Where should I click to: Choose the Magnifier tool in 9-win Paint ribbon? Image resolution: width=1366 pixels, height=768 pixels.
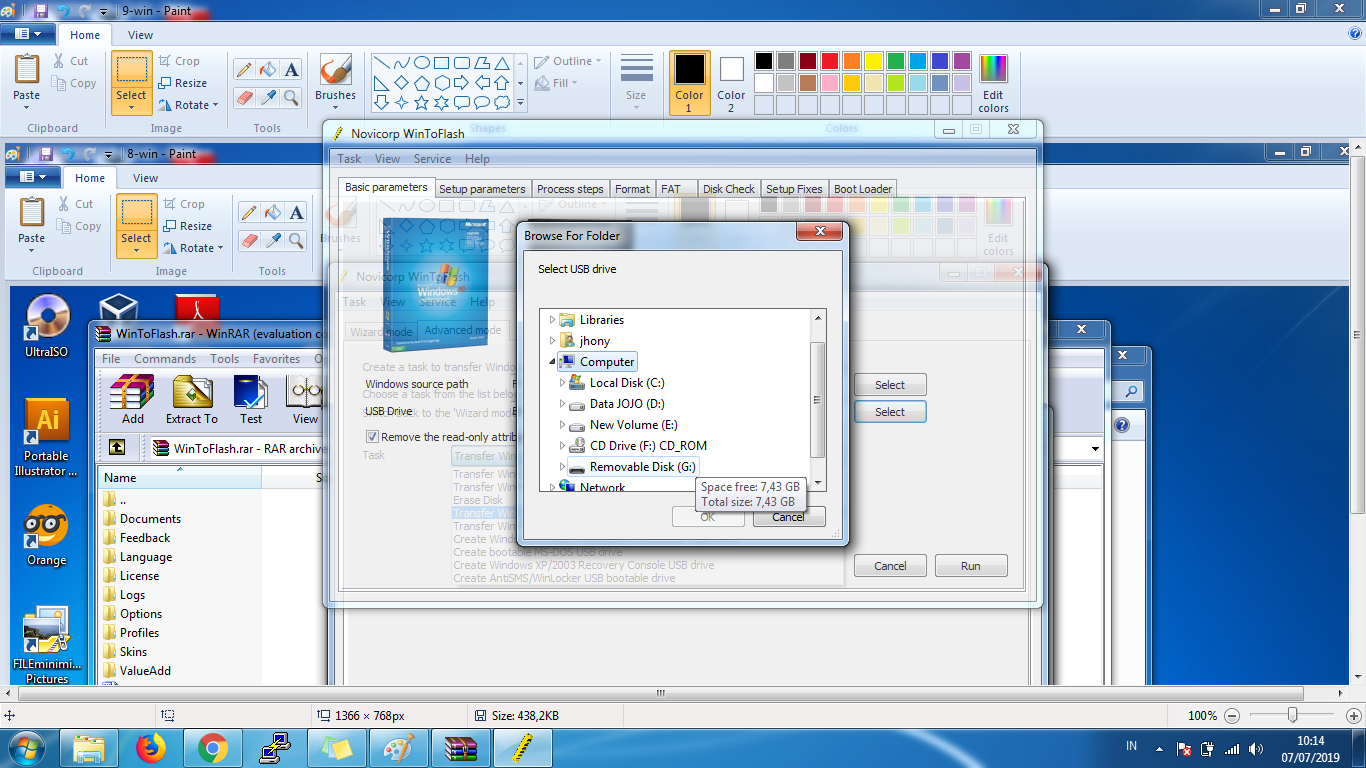pos(291,97)
